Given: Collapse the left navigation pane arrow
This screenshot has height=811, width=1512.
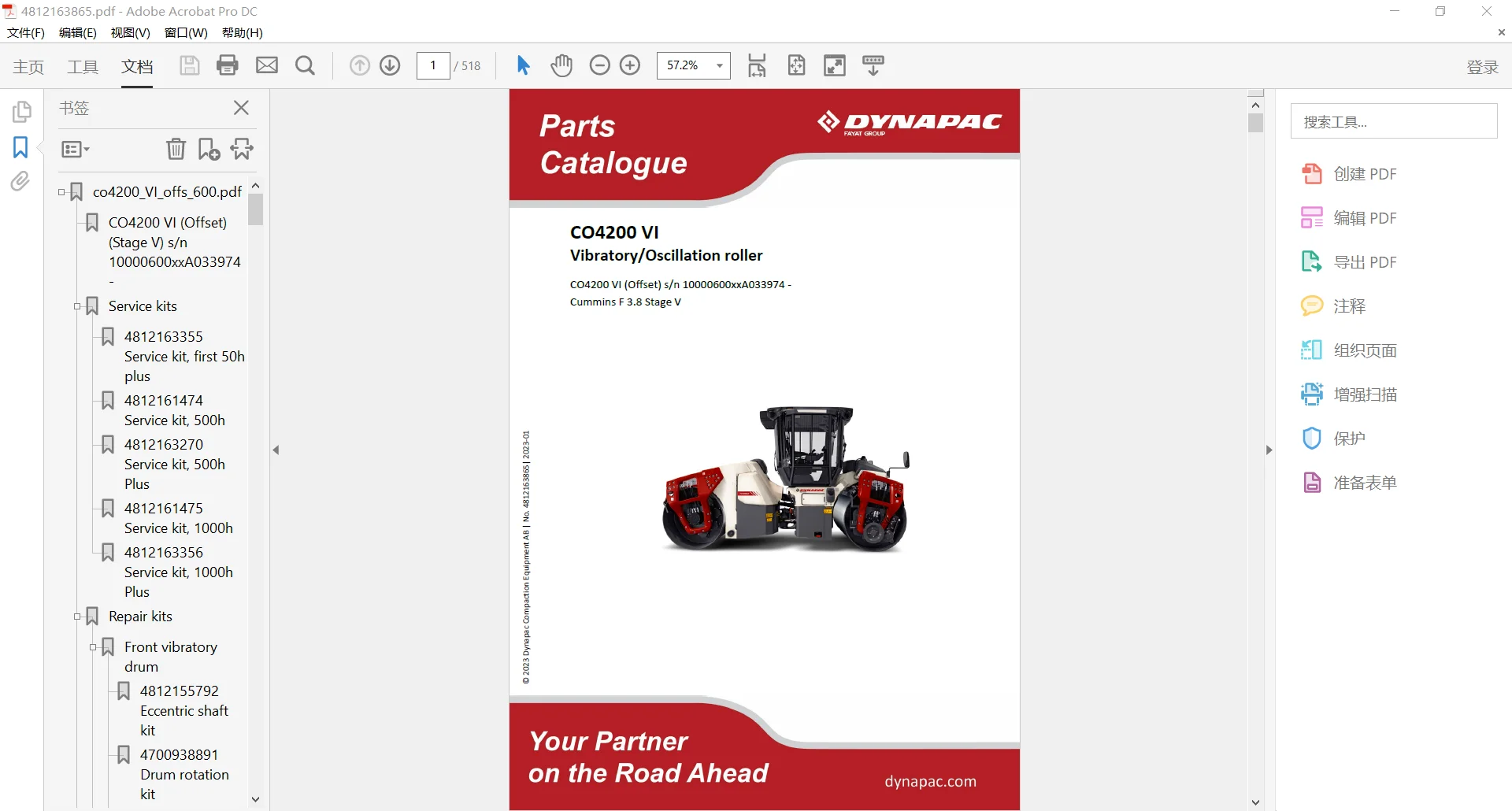Looking at the screenshot, I should point(276,450).
